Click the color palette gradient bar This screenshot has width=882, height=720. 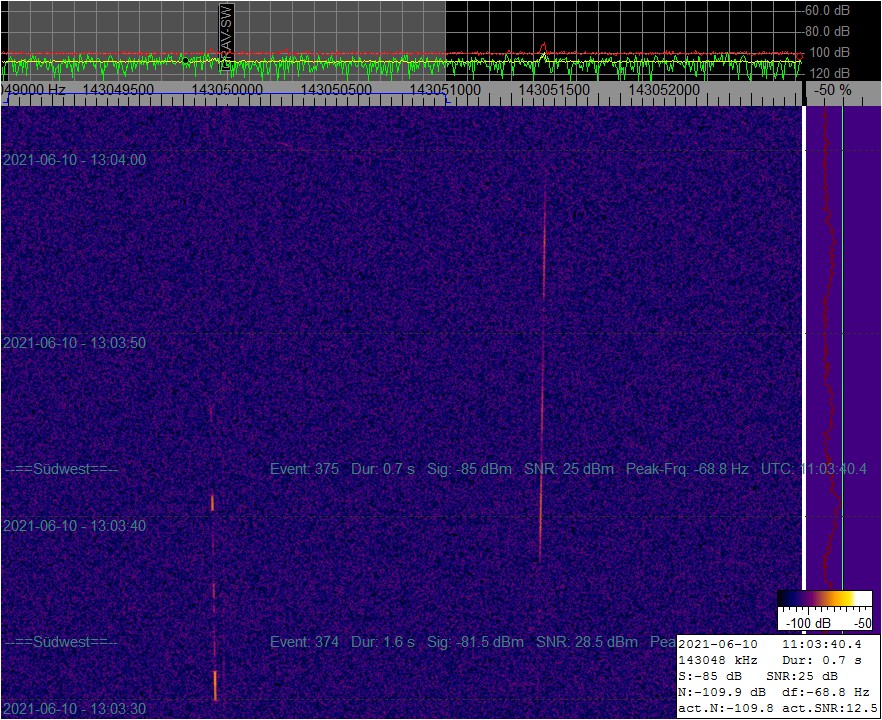825,598
